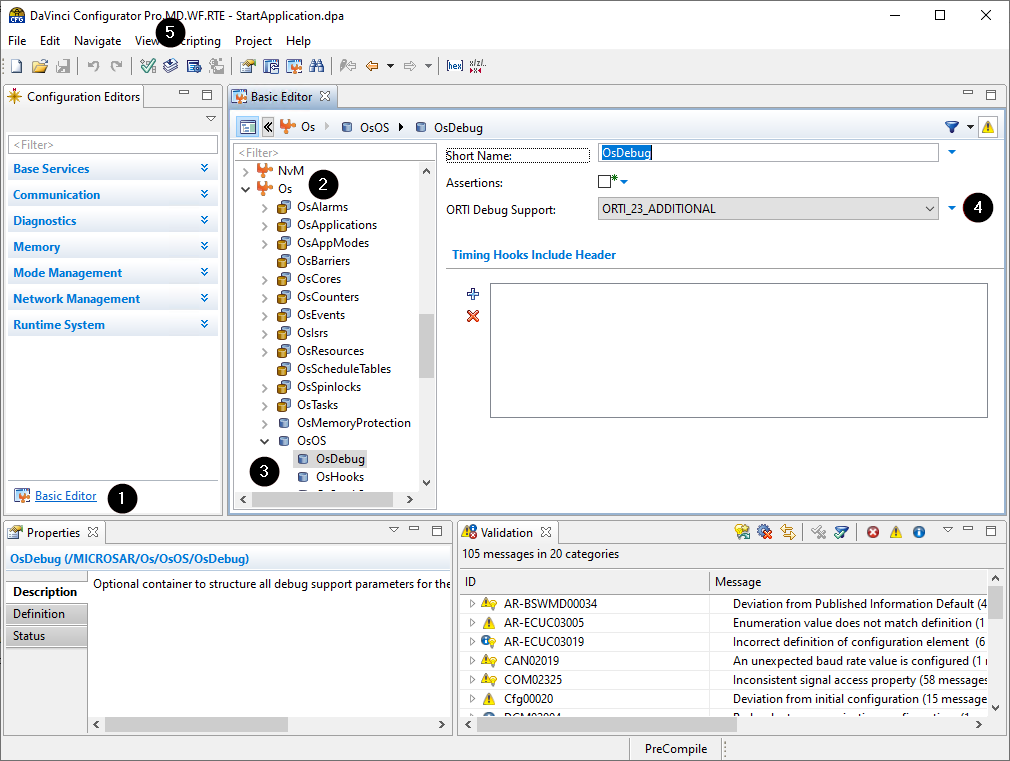
Task: Open the Navigate menu
Action: [x=97, y=41]
